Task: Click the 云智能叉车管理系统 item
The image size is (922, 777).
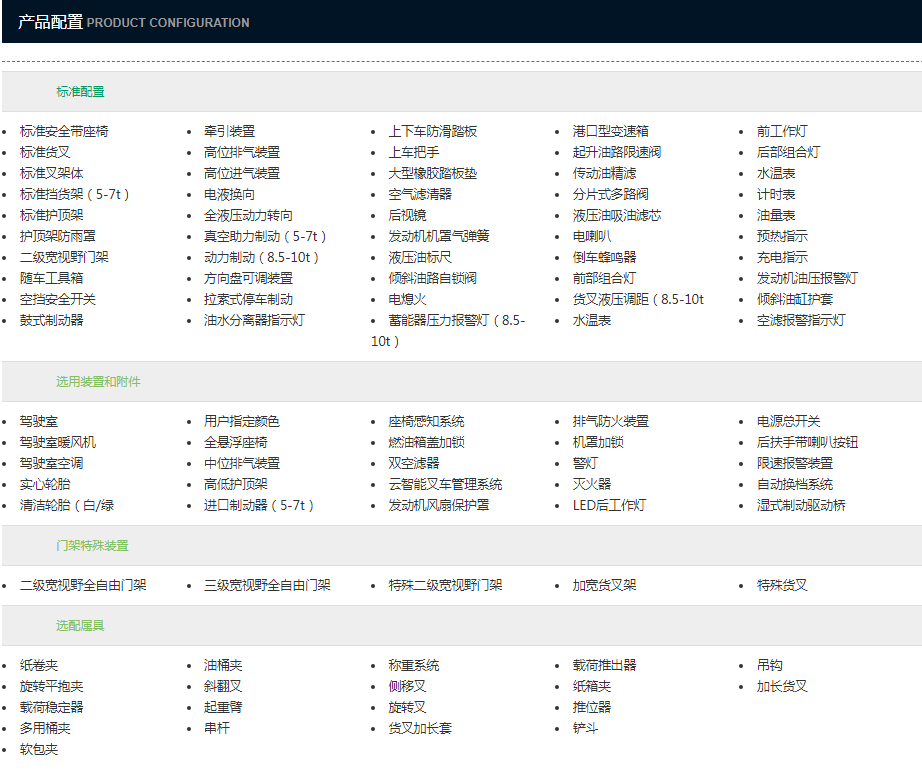Action: (x=445, y=484)
